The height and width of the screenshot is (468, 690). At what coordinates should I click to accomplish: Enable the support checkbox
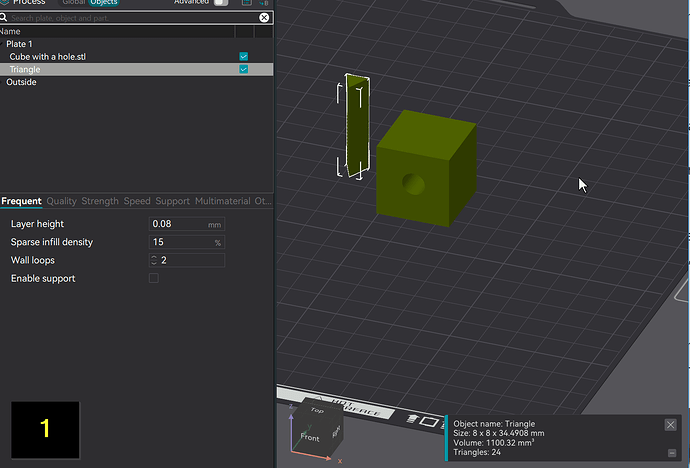(154, 278)
